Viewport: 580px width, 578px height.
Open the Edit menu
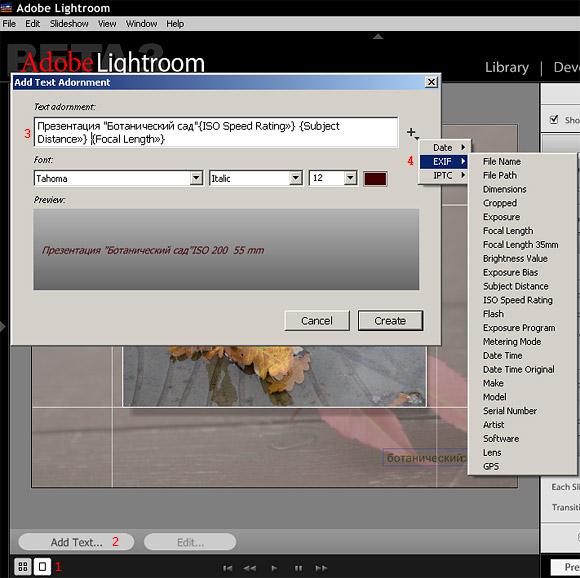coord(33,24)
